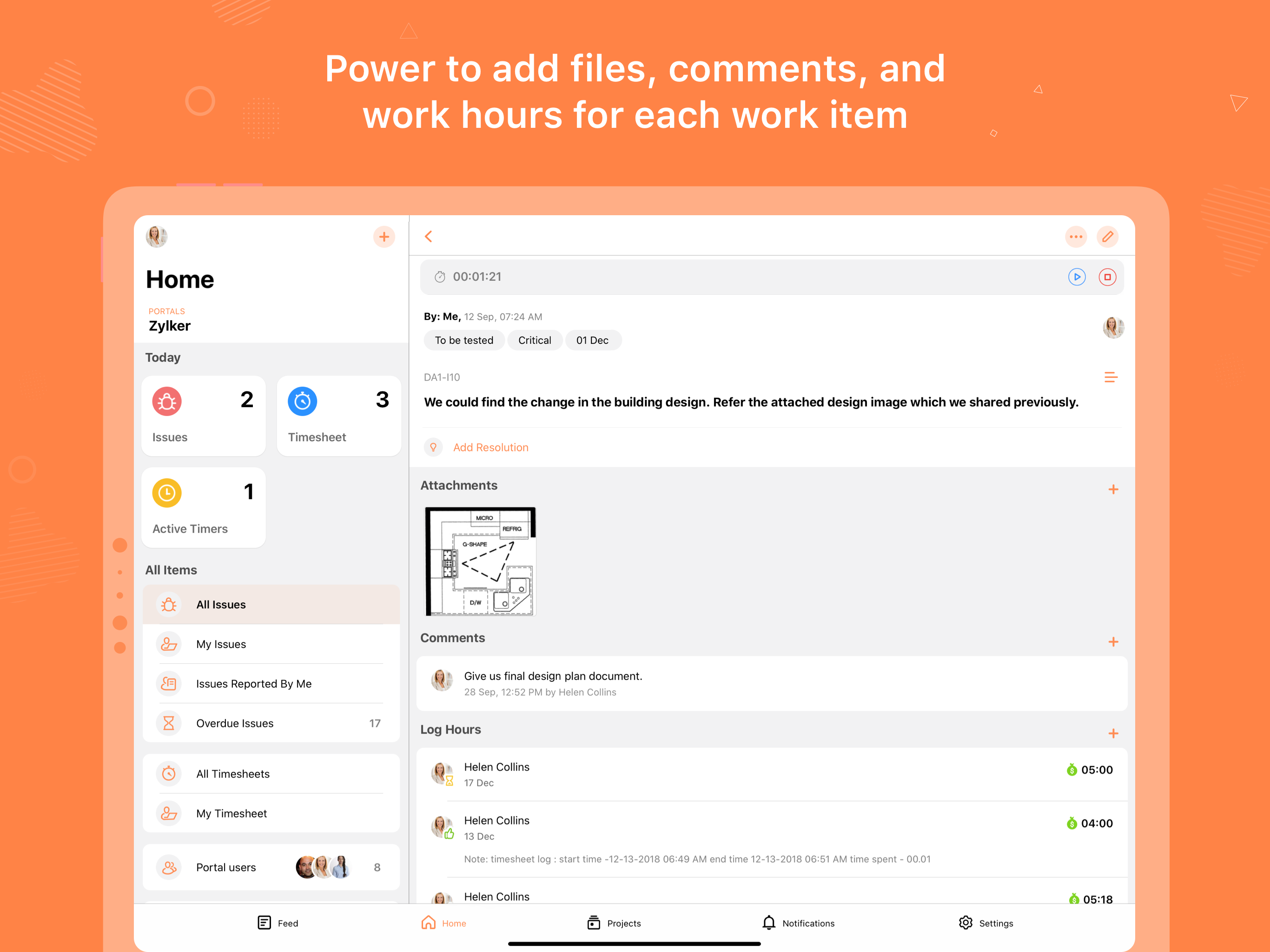
Task: Click the yellow Active Timers clock icon
Action: pos(167,493)
